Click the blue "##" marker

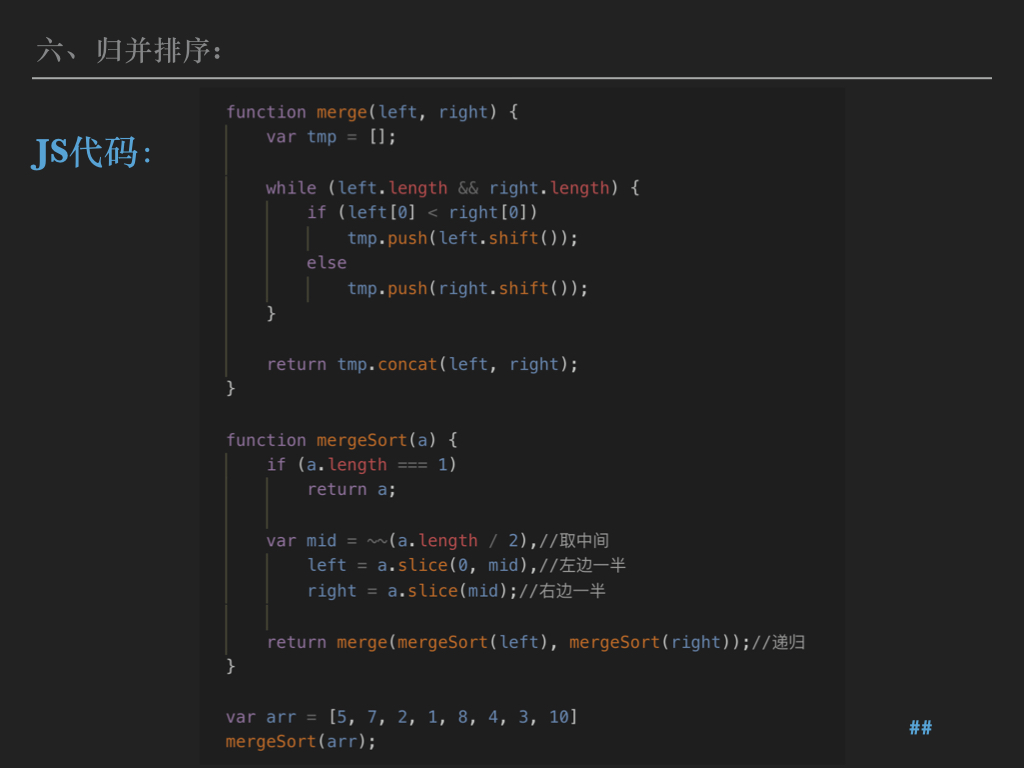920,727
